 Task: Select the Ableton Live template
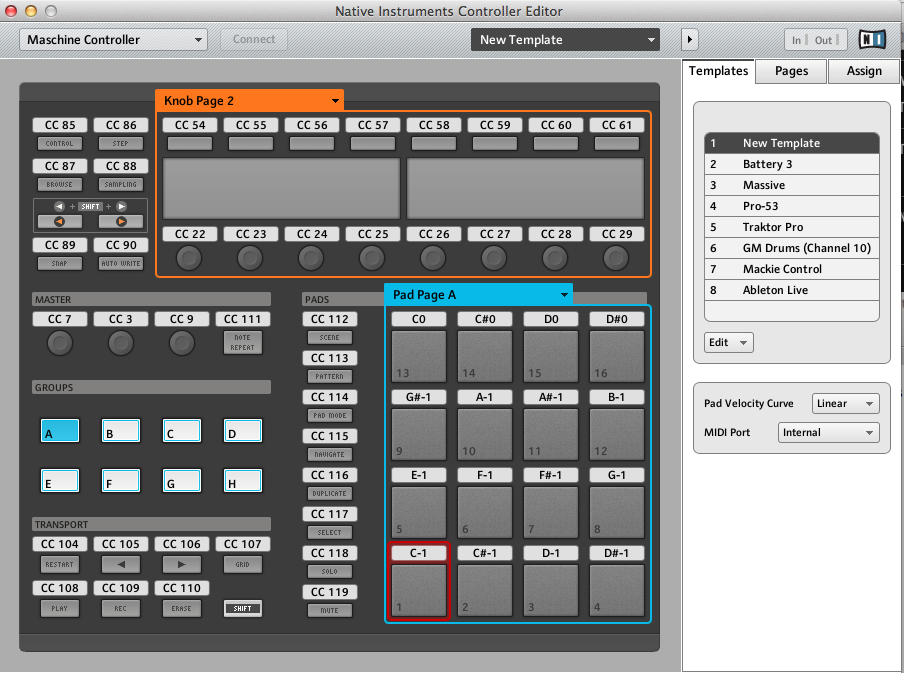[x=792, y=290]
